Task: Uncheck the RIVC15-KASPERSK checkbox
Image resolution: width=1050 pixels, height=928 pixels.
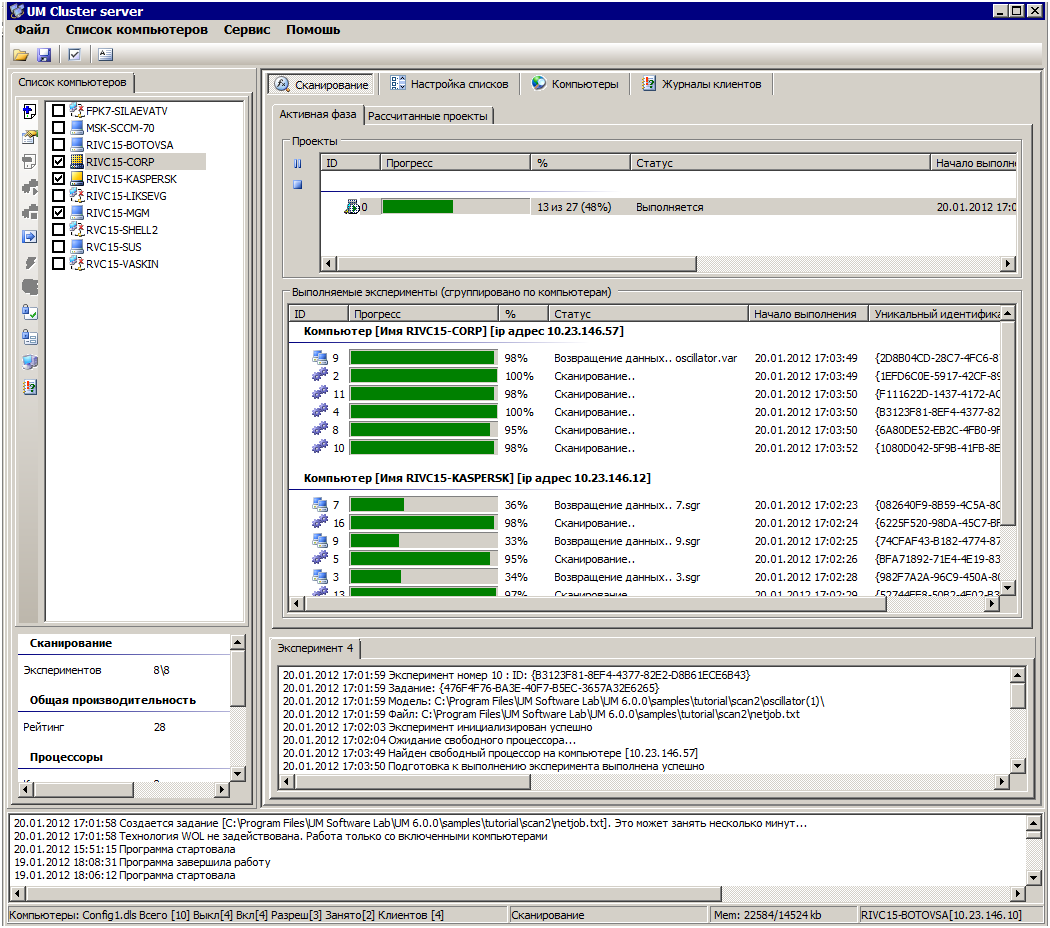Action: [x=58, y=179]
